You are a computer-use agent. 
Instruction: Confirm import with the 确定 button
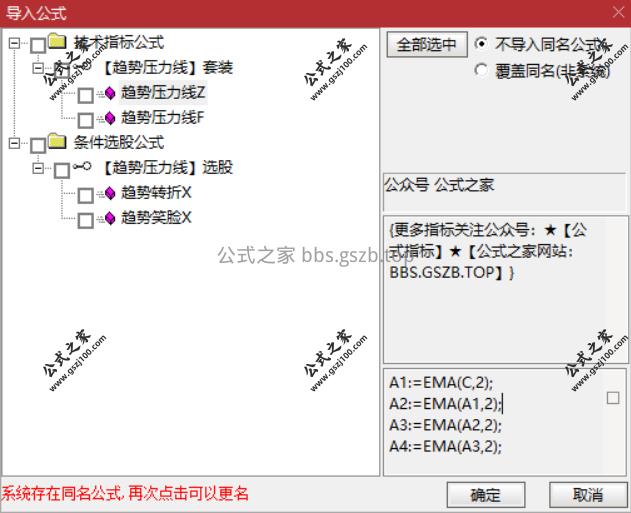coord(486,494)
